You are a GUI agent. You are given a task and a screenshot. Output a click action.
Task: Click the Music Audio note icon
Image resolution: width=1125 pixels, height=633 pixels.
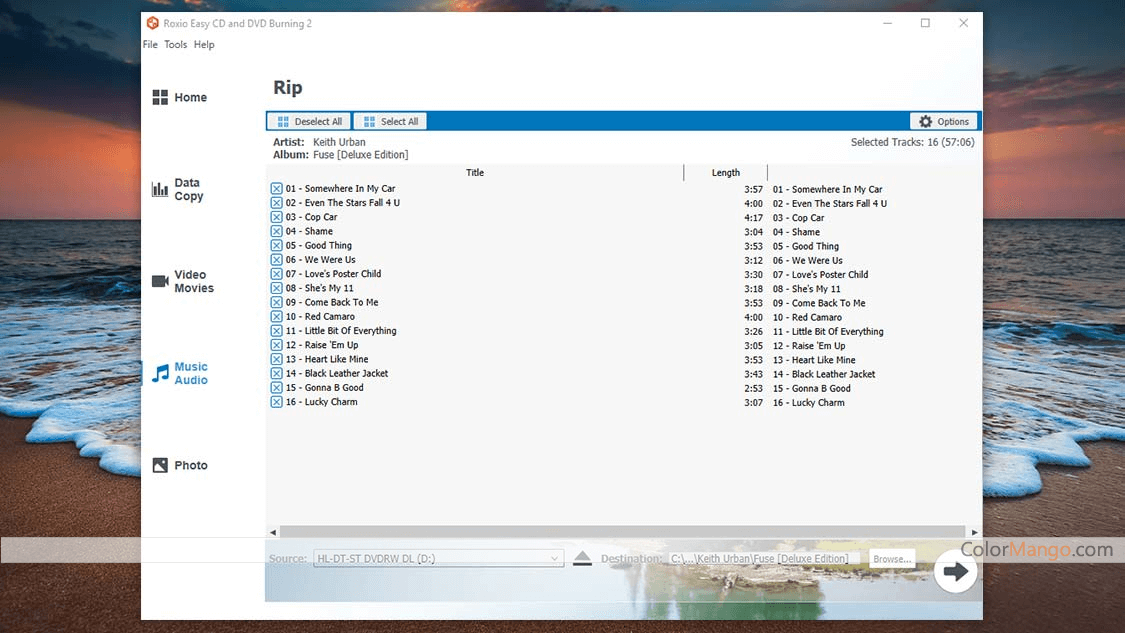point(160,373)
